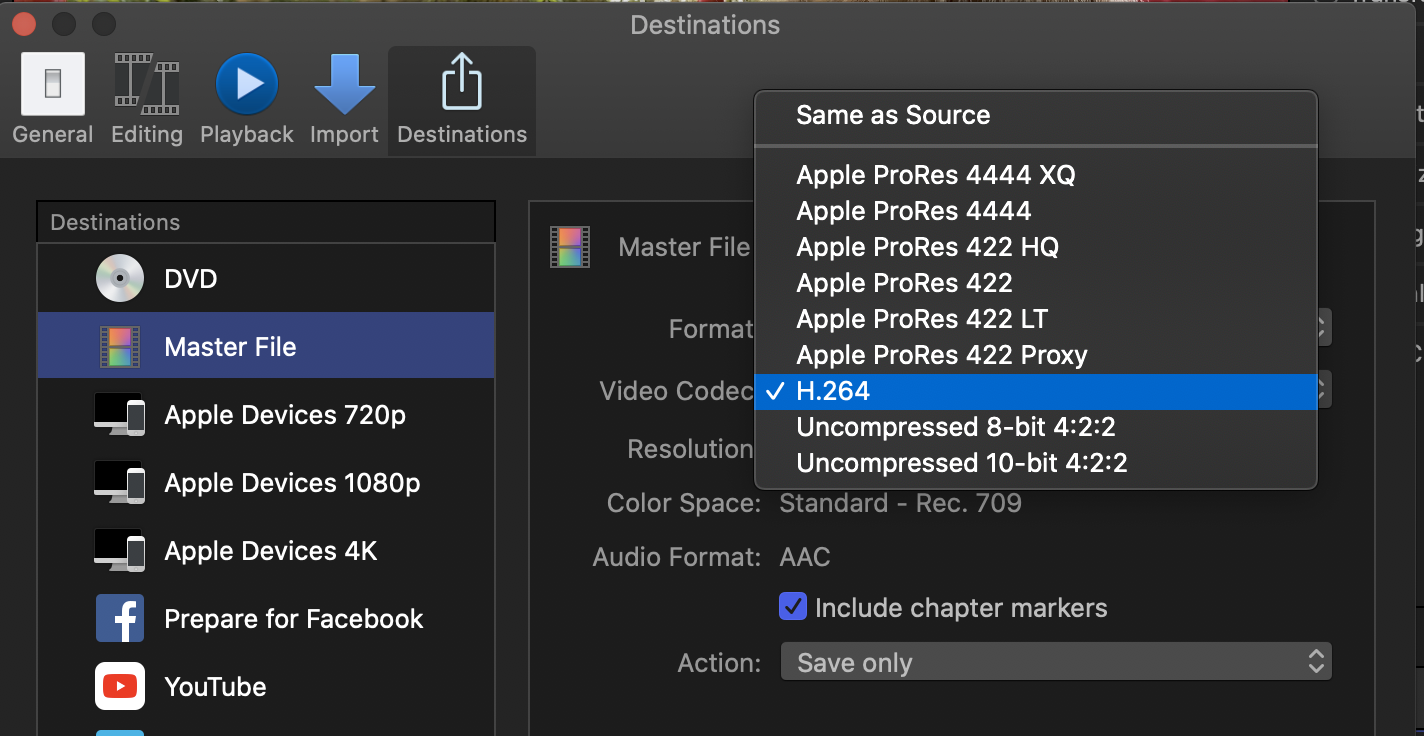Click the Apple Devices 1080p destination

pyautogui.click(x=292, y=483)
